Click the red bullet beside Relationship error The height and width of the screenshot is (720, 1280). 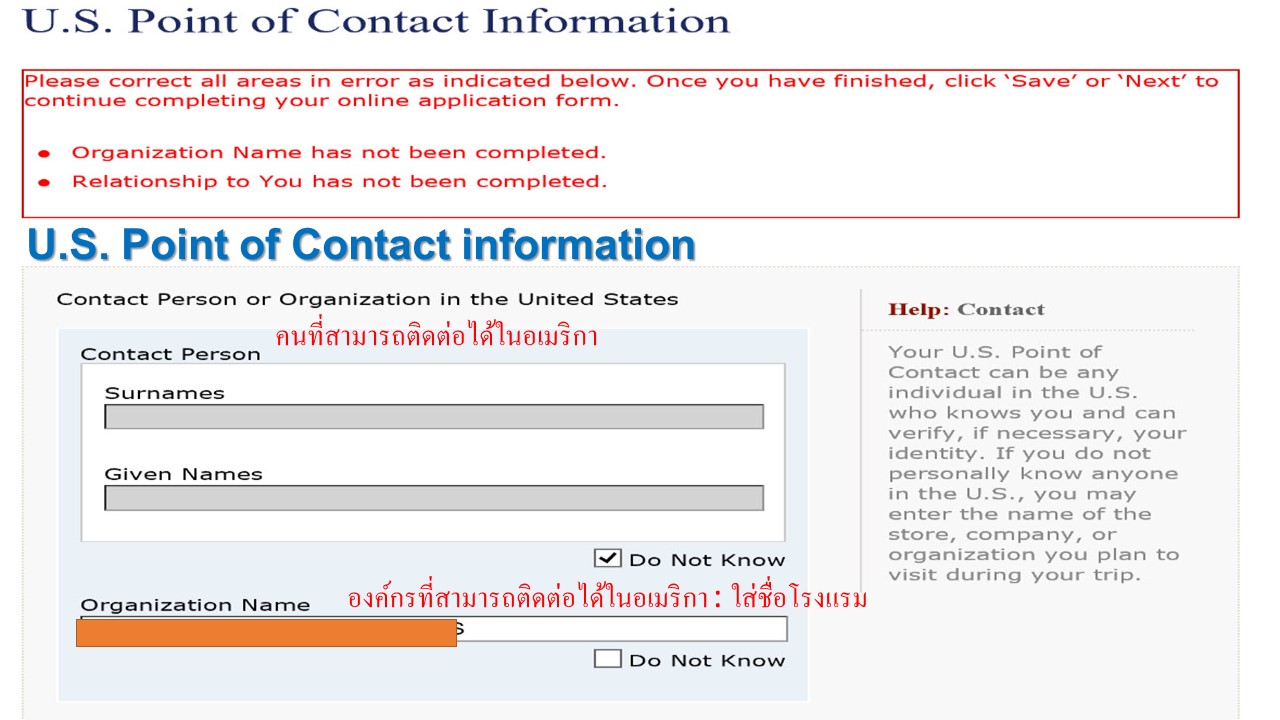pos(44,182)
